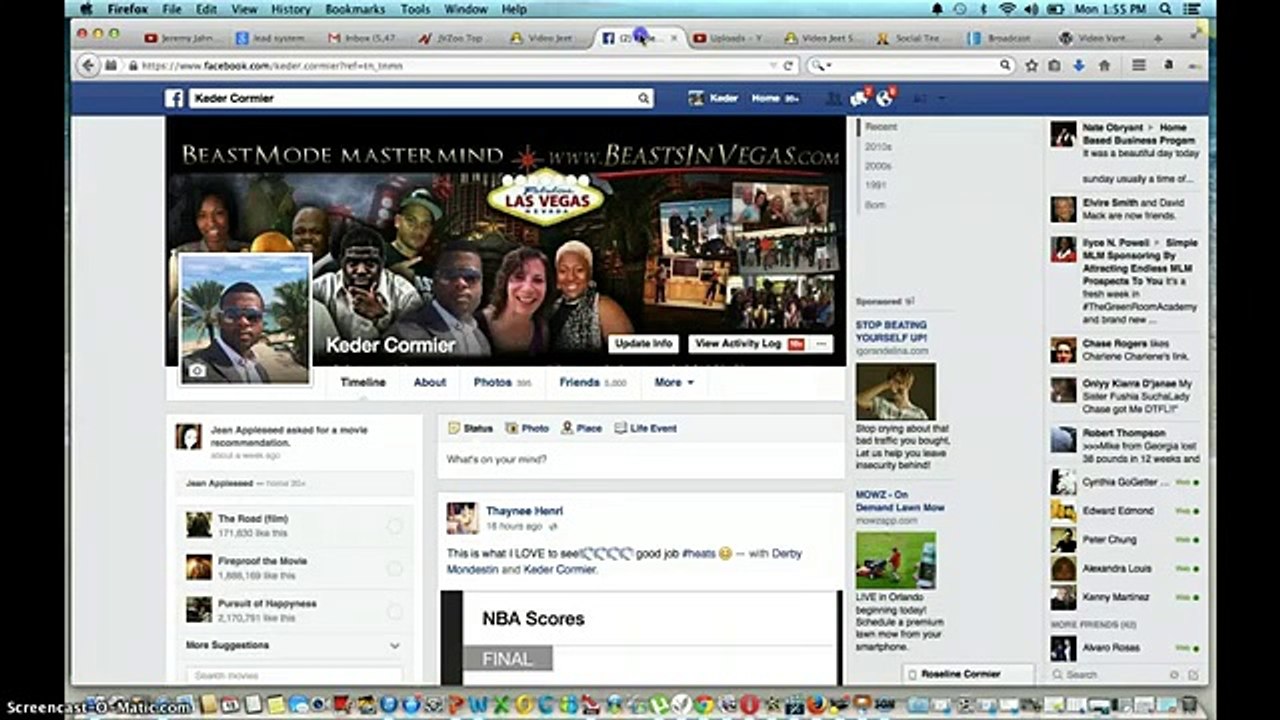Open the Bookmarks menu
This screenshot has width=1280, height=720.
tap(355, 9)
